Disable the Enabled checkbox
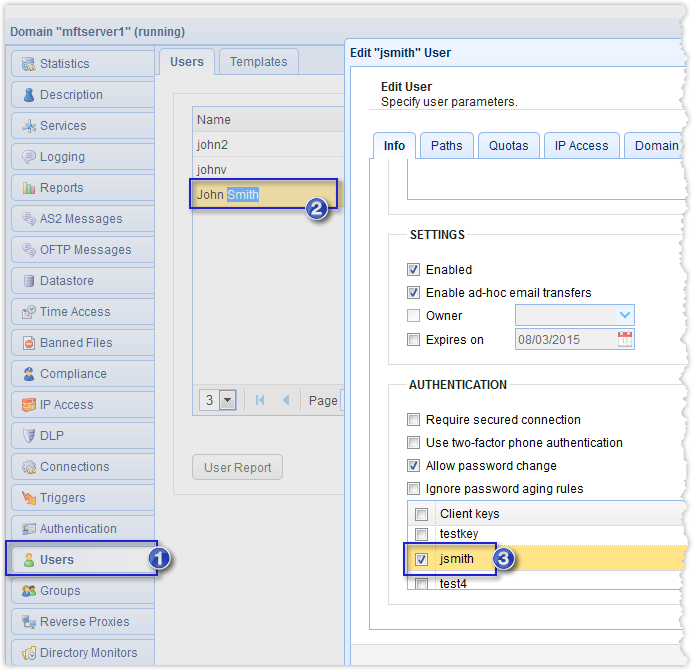The height and width of the screenshot is (670, 694). (414, 270)
